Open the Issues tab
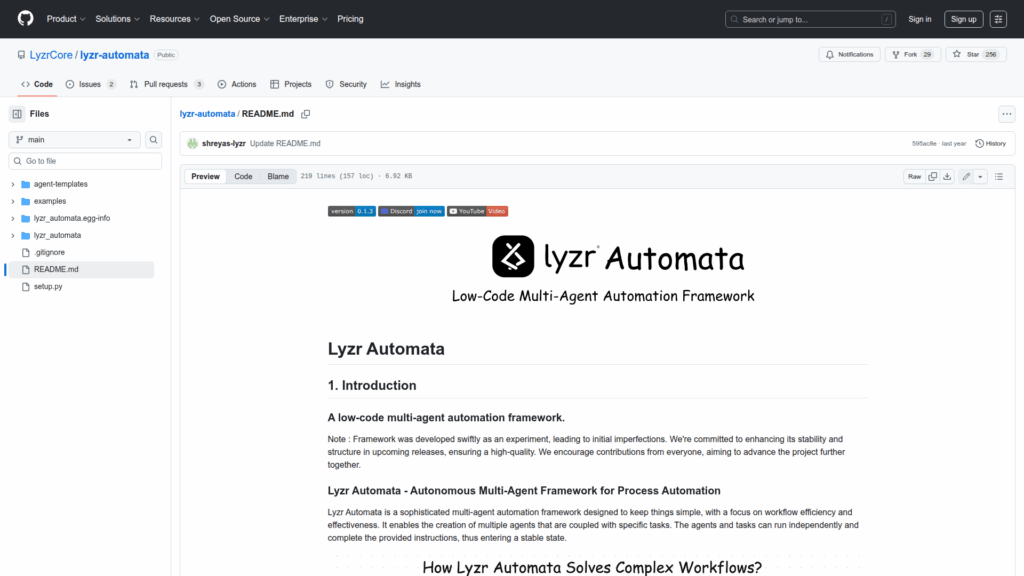 tap(90, 84)
